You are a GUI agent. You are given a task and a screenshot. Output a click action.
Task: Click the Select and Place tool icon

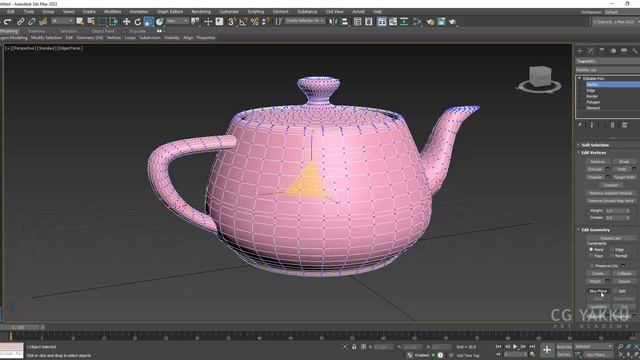(160, 22)
